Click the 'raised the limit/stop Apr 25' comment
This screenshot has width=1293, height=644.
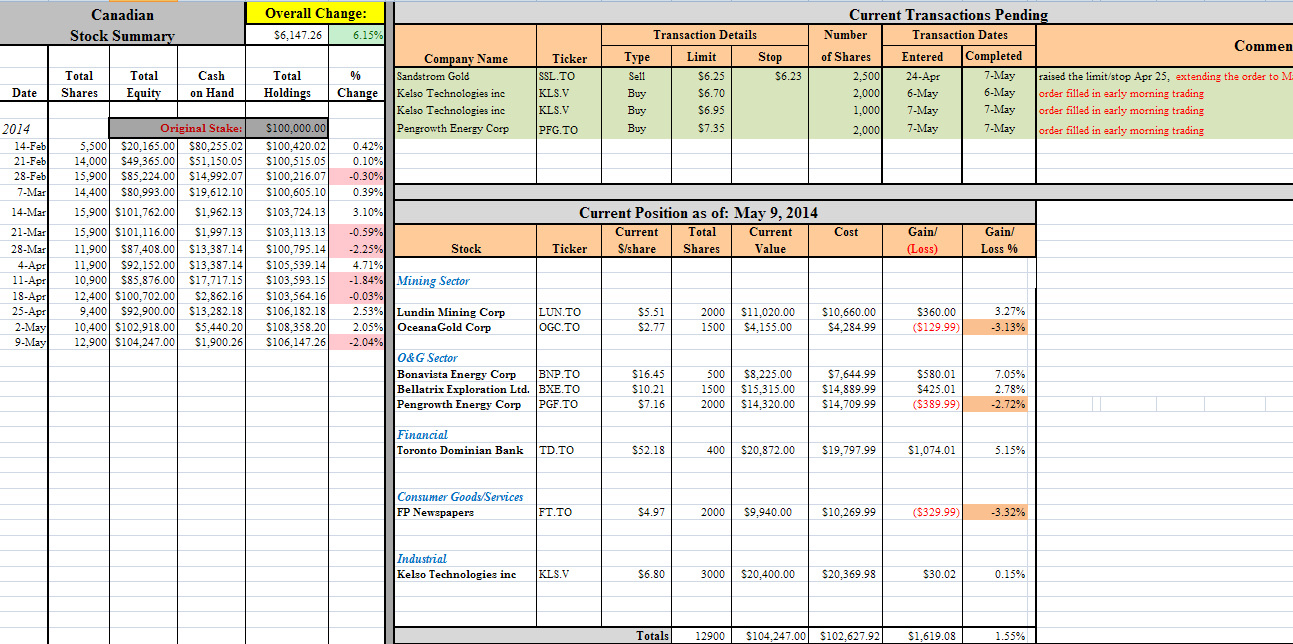point(1104,76)
